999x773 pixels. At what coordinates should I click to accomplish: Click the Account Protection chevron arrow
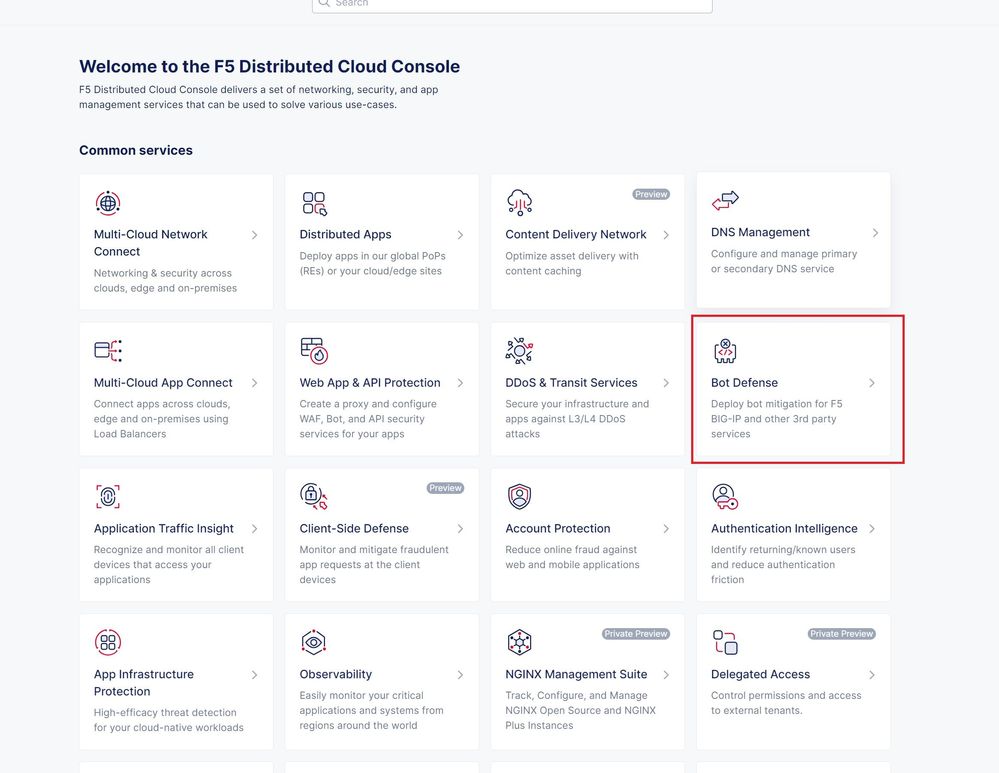pyautogui.click(x=666, y=529)
